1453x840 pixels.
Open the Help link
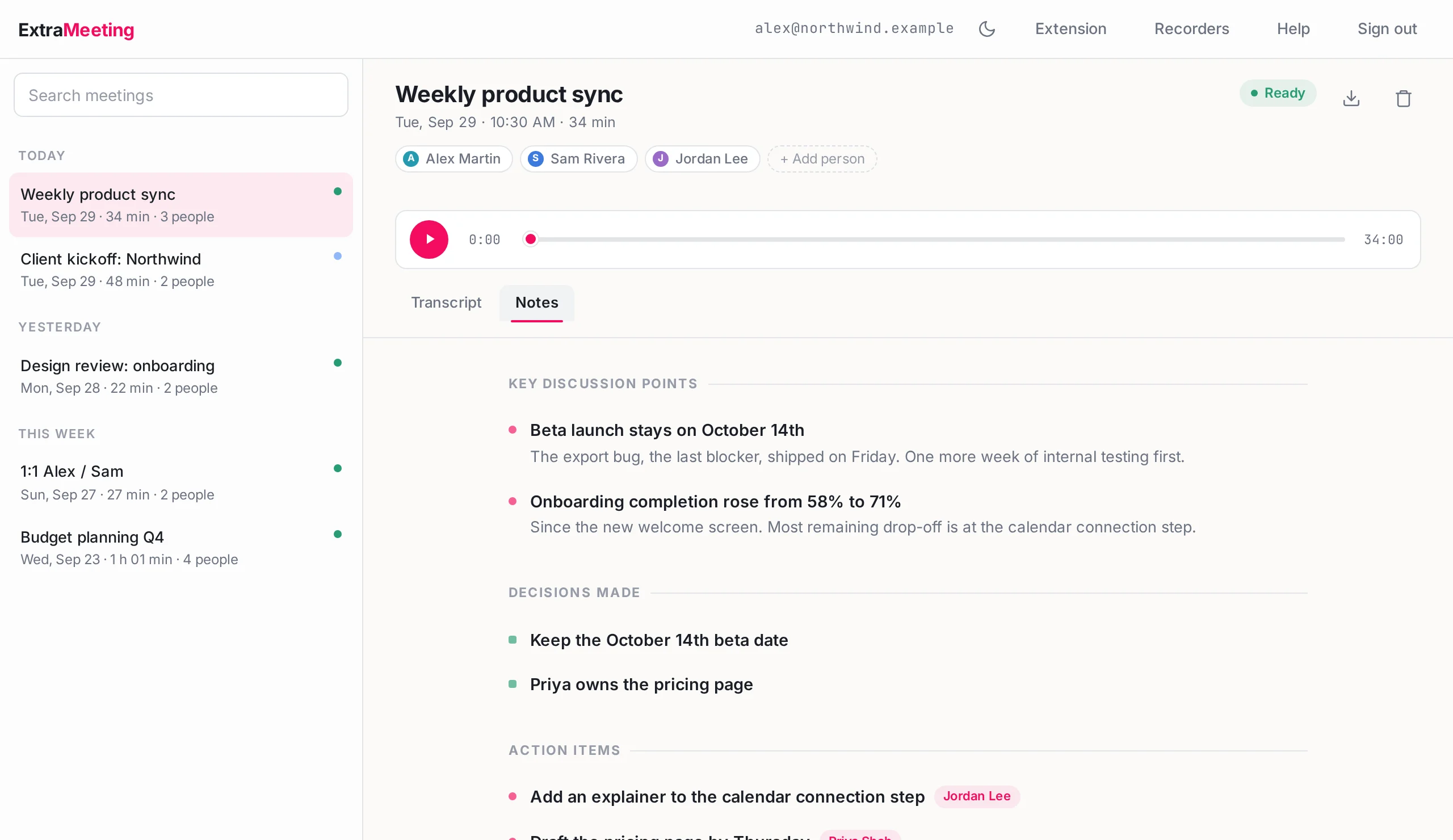(x=1293, y=29)
